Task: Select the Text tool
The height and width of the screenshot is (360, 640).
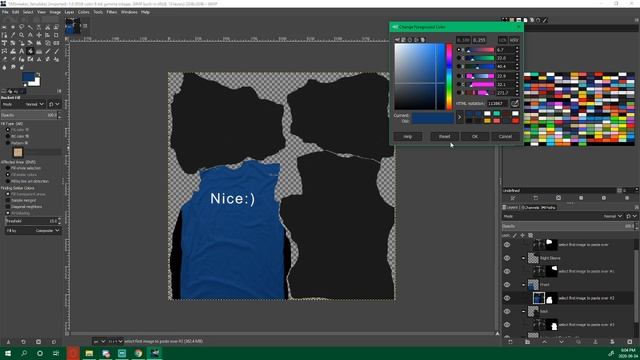Action: [21, 51]
